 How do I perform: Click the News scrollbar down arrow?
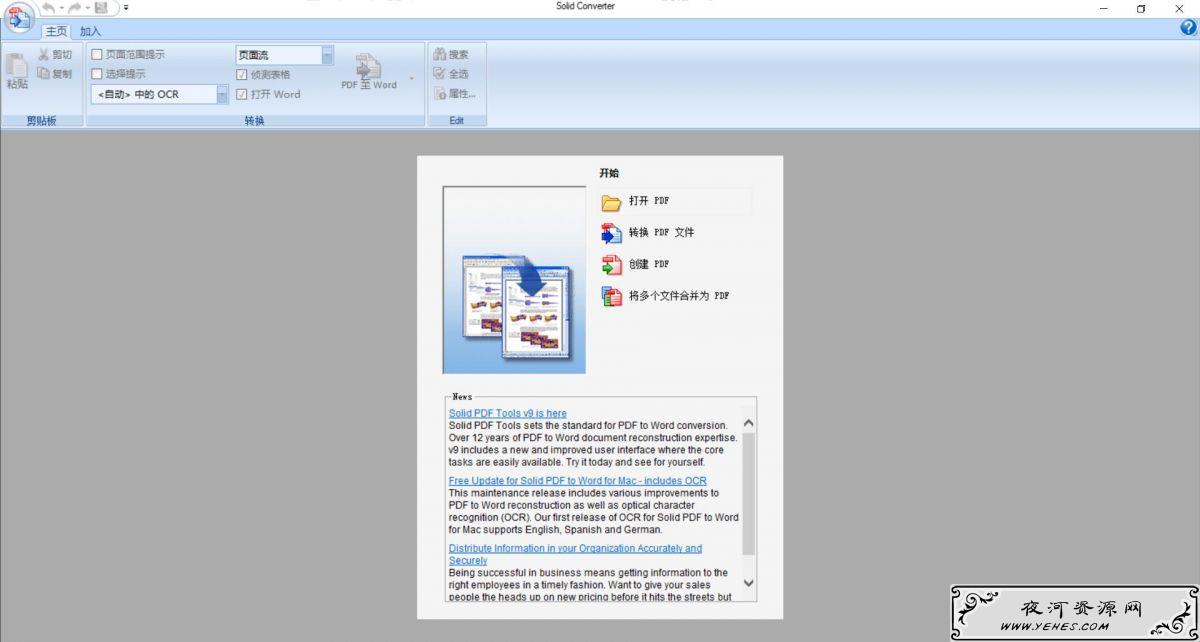tap(749, 583)
